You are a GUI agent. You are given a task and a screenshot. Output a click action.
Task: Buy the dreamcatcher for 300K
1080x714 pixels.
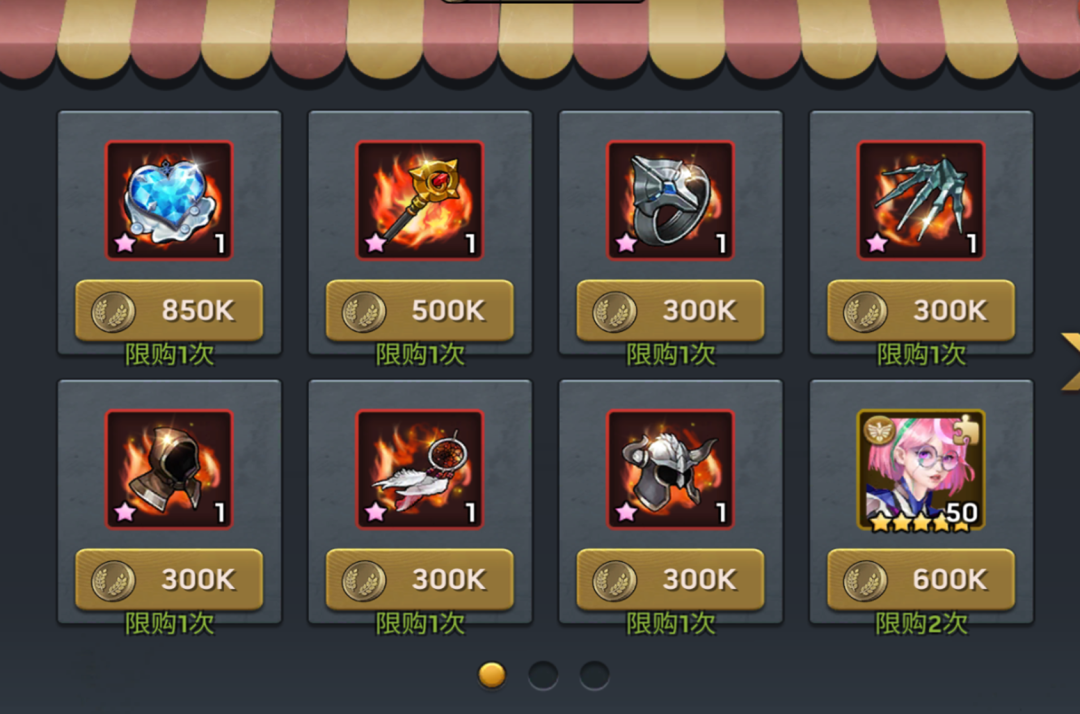tap(419, 579)
